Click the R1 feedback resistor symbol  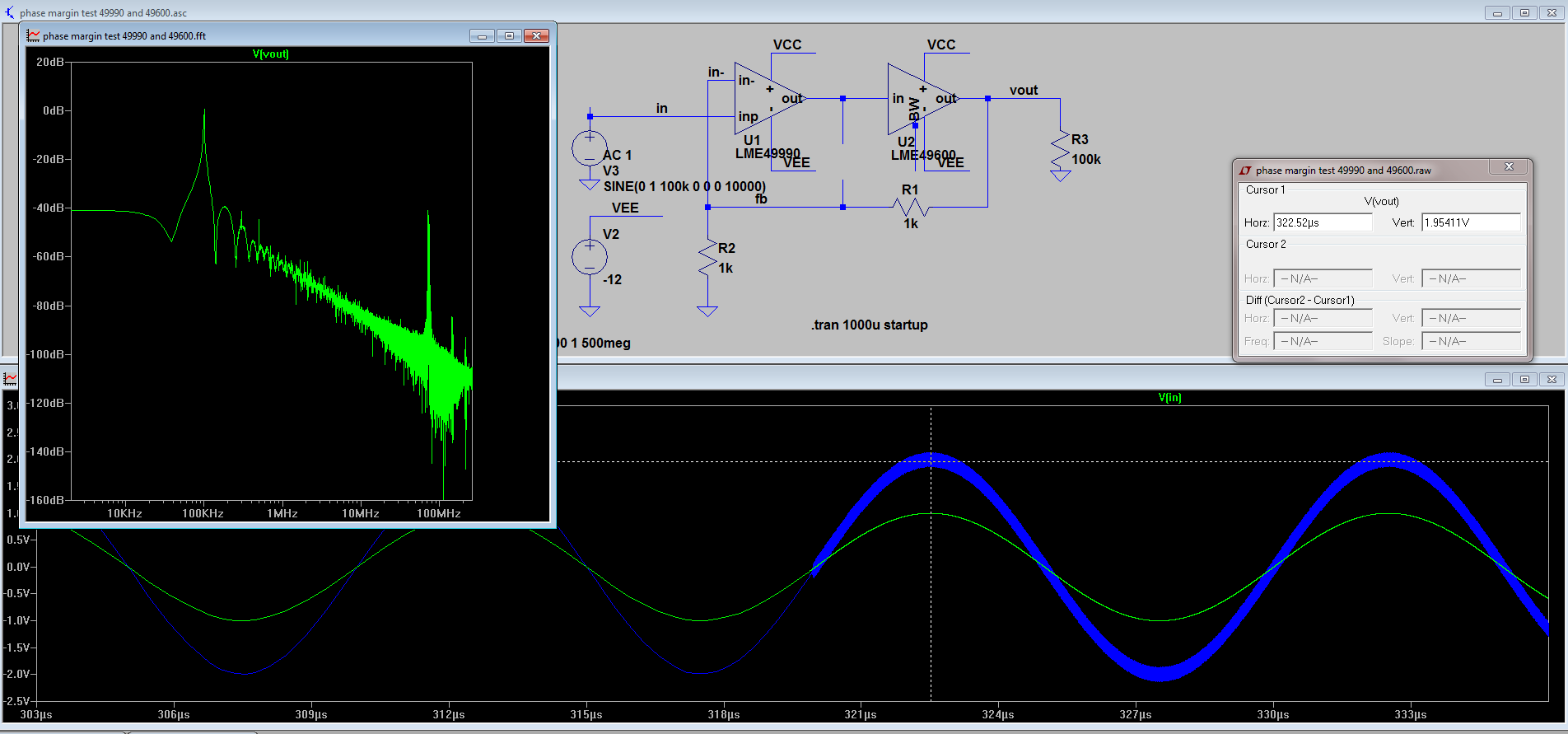[910, 207]
